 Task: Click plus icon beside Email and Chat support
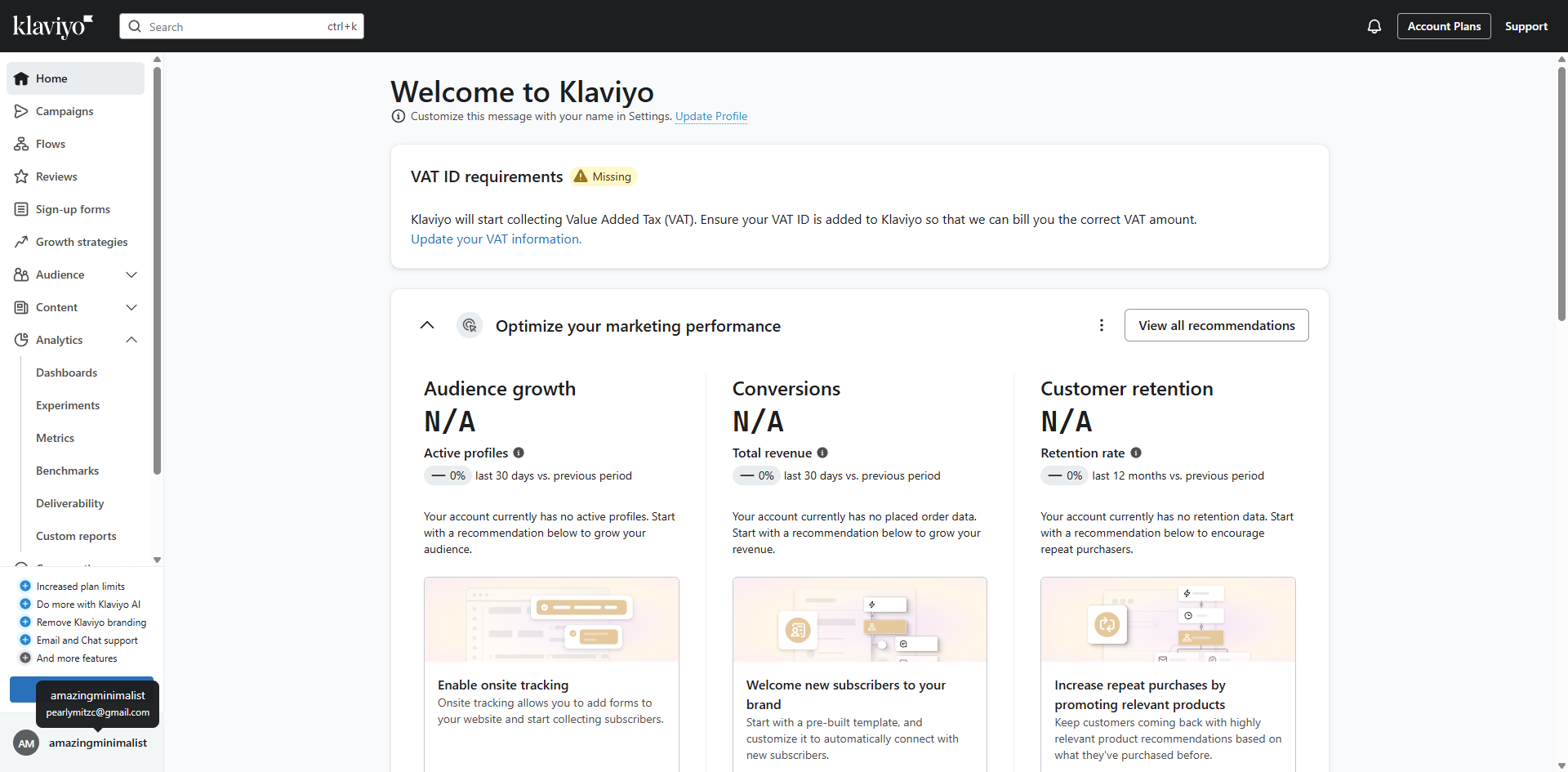(25, 640)
